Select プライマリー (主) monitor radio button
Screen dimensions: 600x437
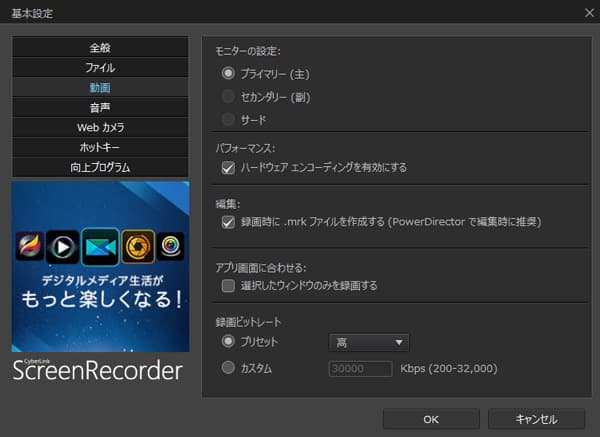coord(228,73)
